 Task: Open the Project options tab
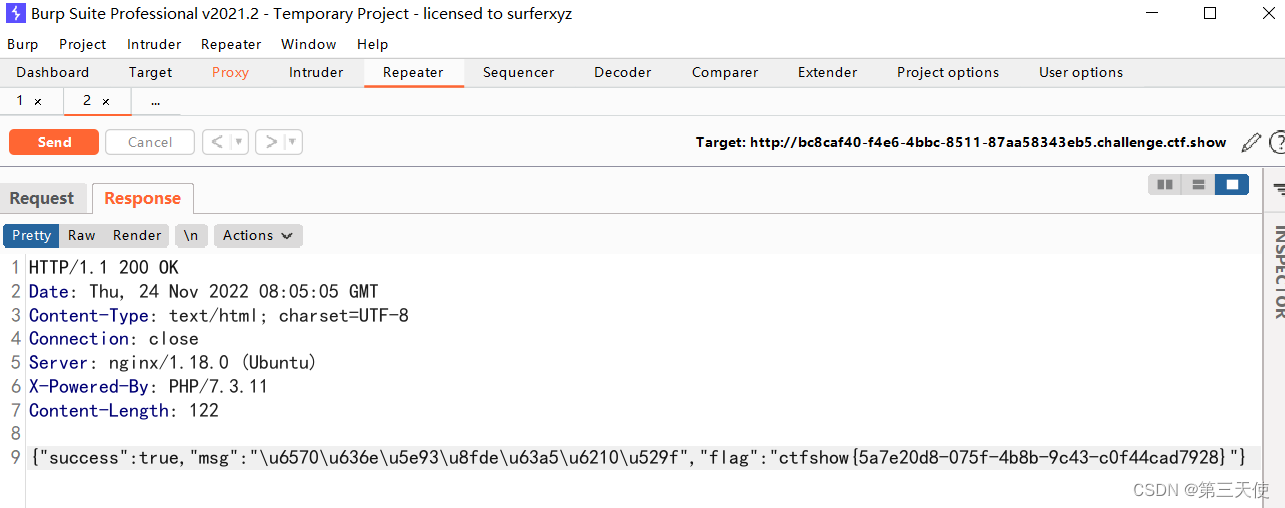pyautogui.click(x=948, y=72)
